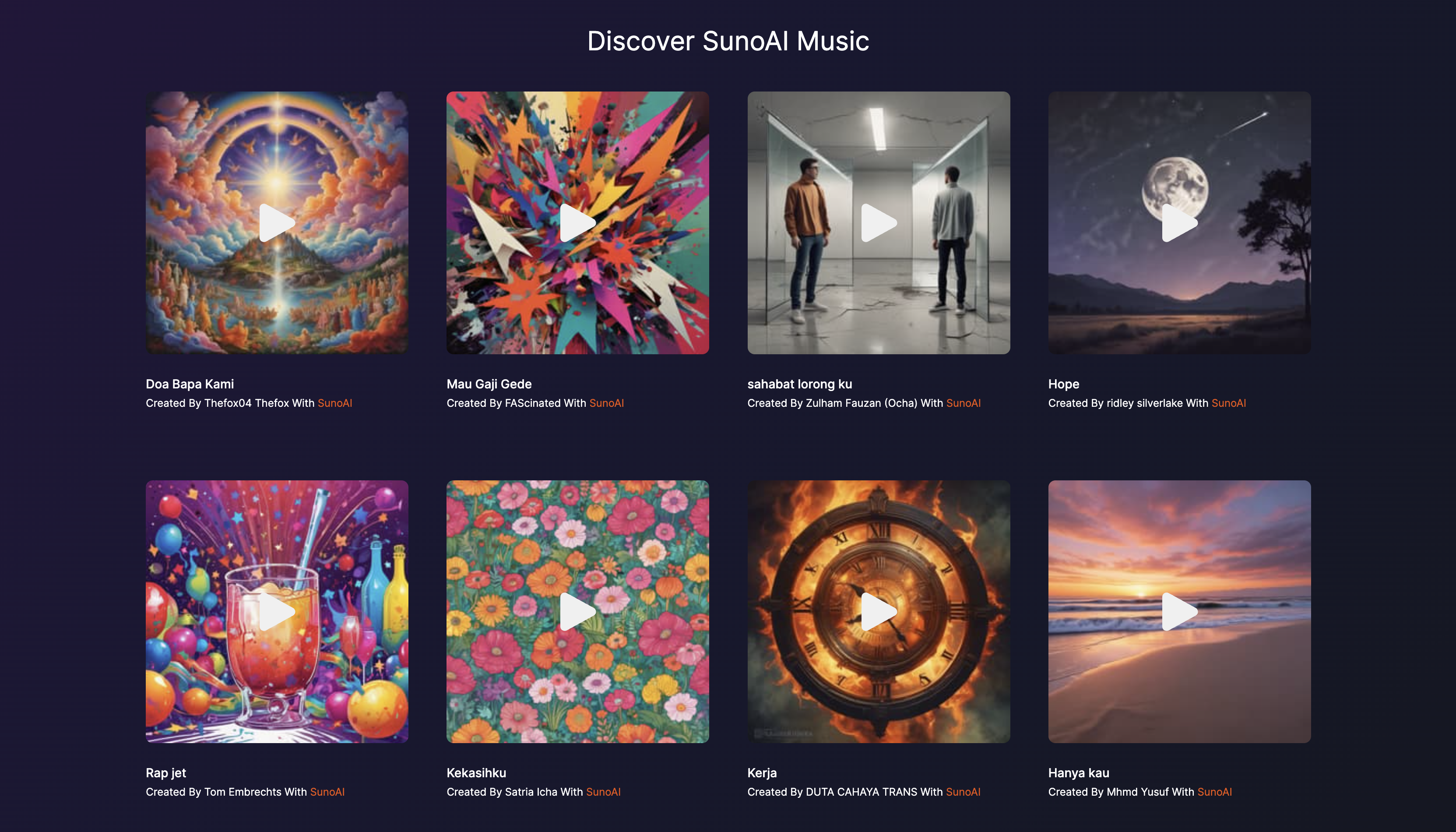This screenshot has height=832, width=1456.
Task: Play the Hanya kau sunset song
Action: 1179,611
